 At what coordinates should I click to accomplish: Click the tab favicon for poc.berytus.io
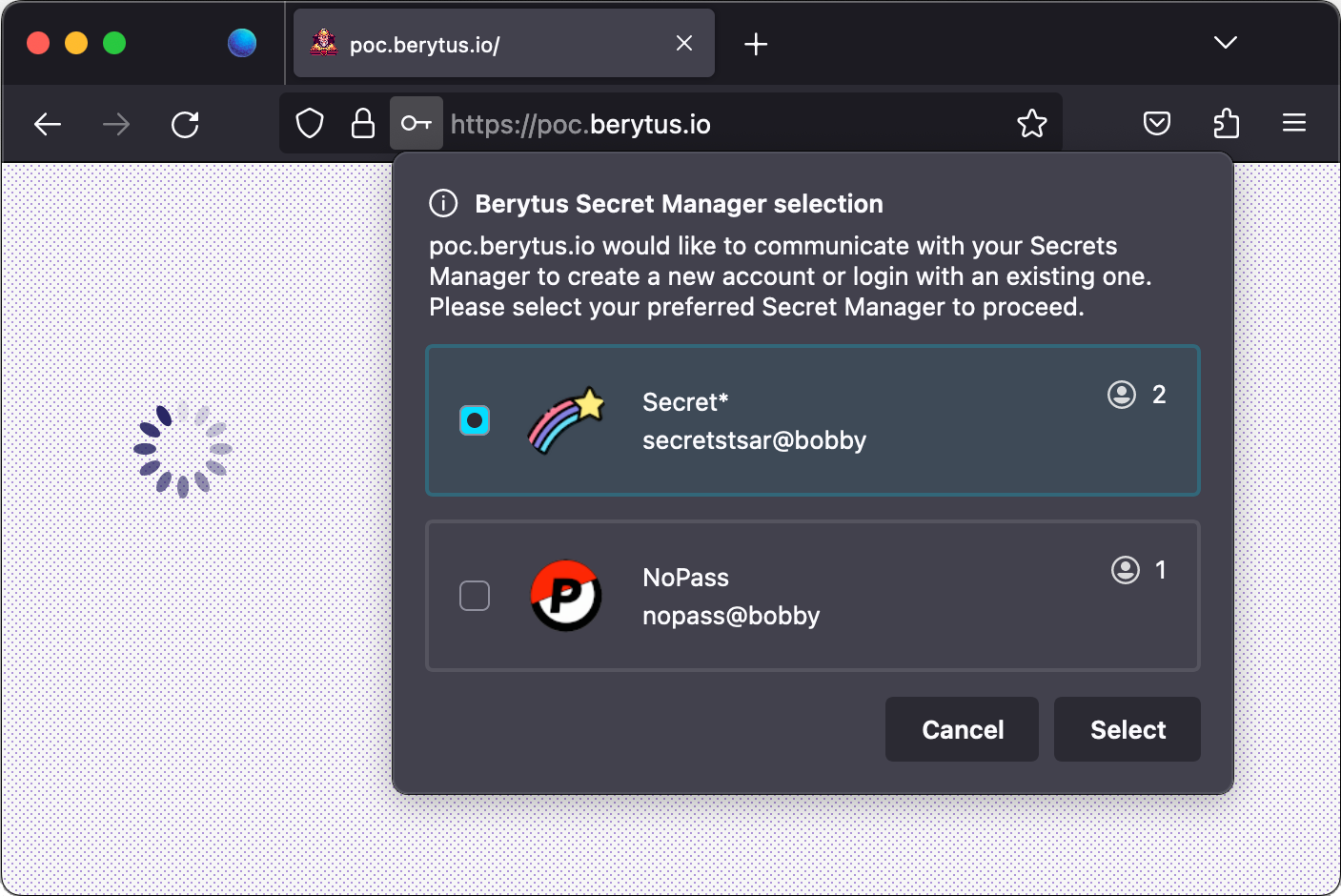click(x=324, y=43)
